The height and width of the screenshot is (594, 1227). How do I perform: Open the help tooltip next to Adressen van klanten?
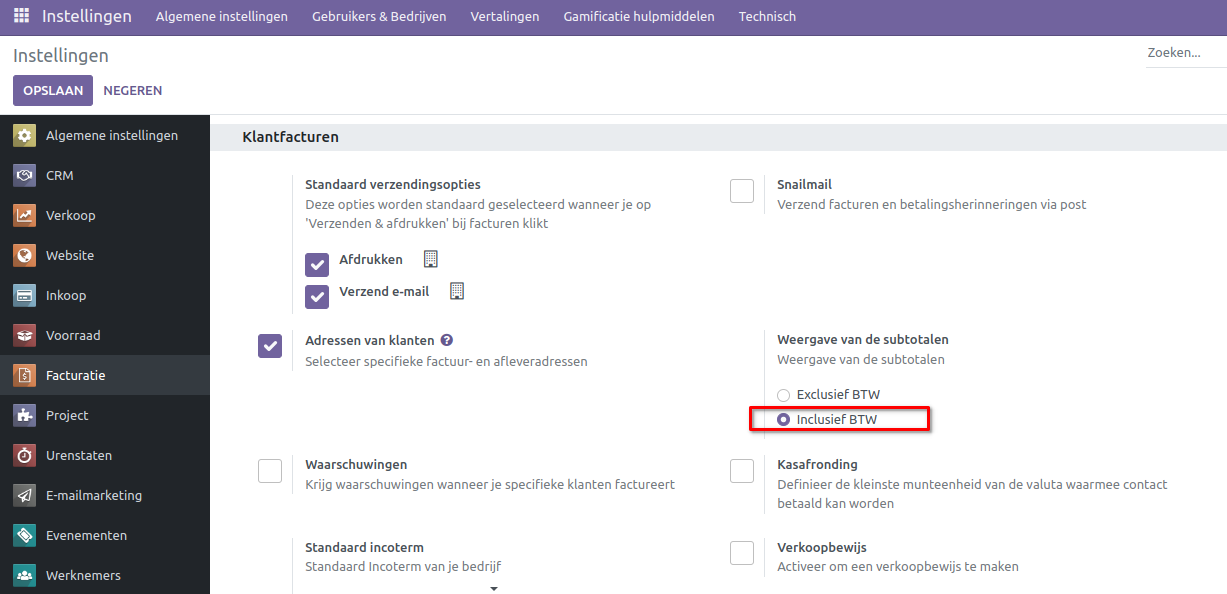446,340
